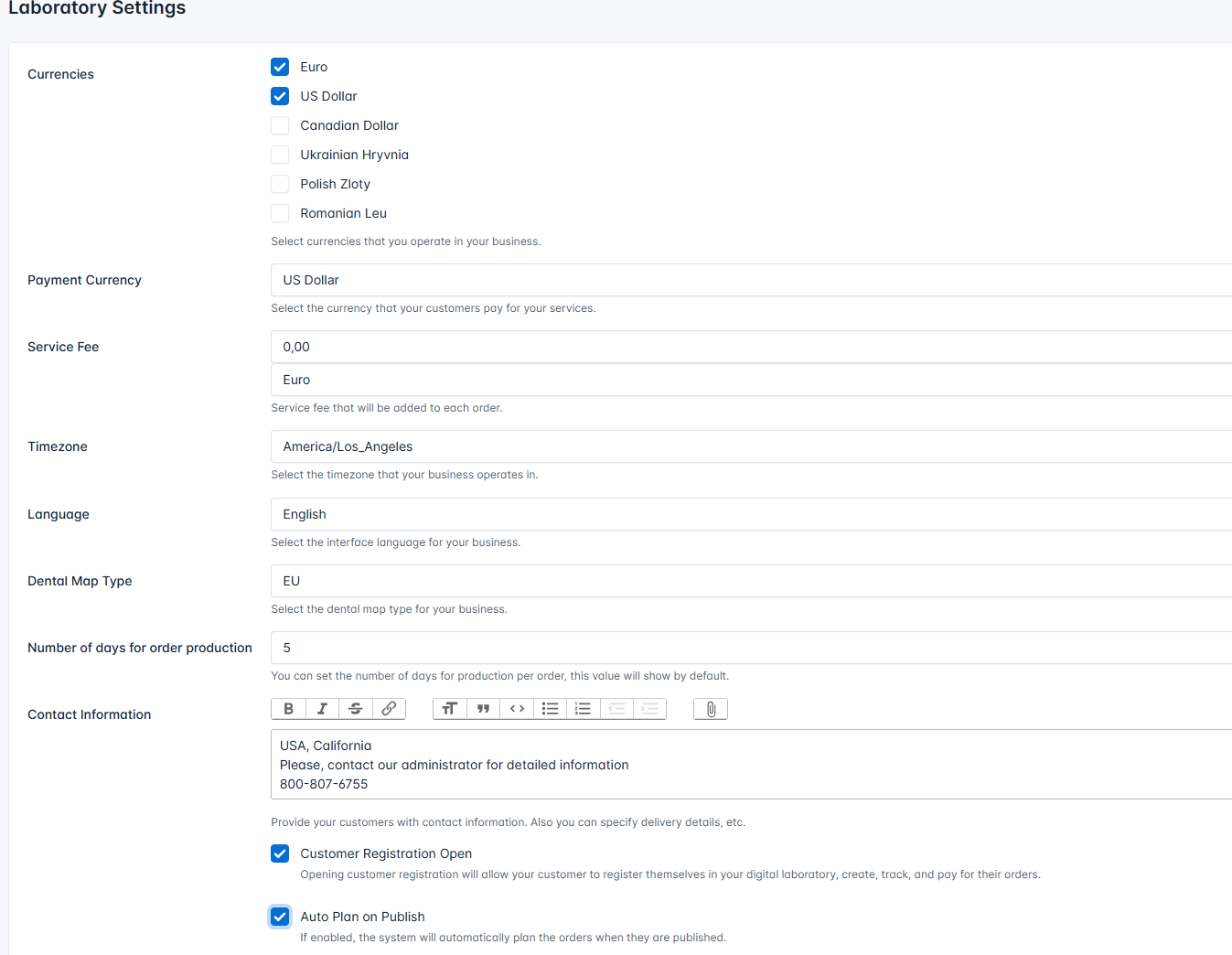
Task: Create a numbered list in the editor
Action: coord(583,708)
